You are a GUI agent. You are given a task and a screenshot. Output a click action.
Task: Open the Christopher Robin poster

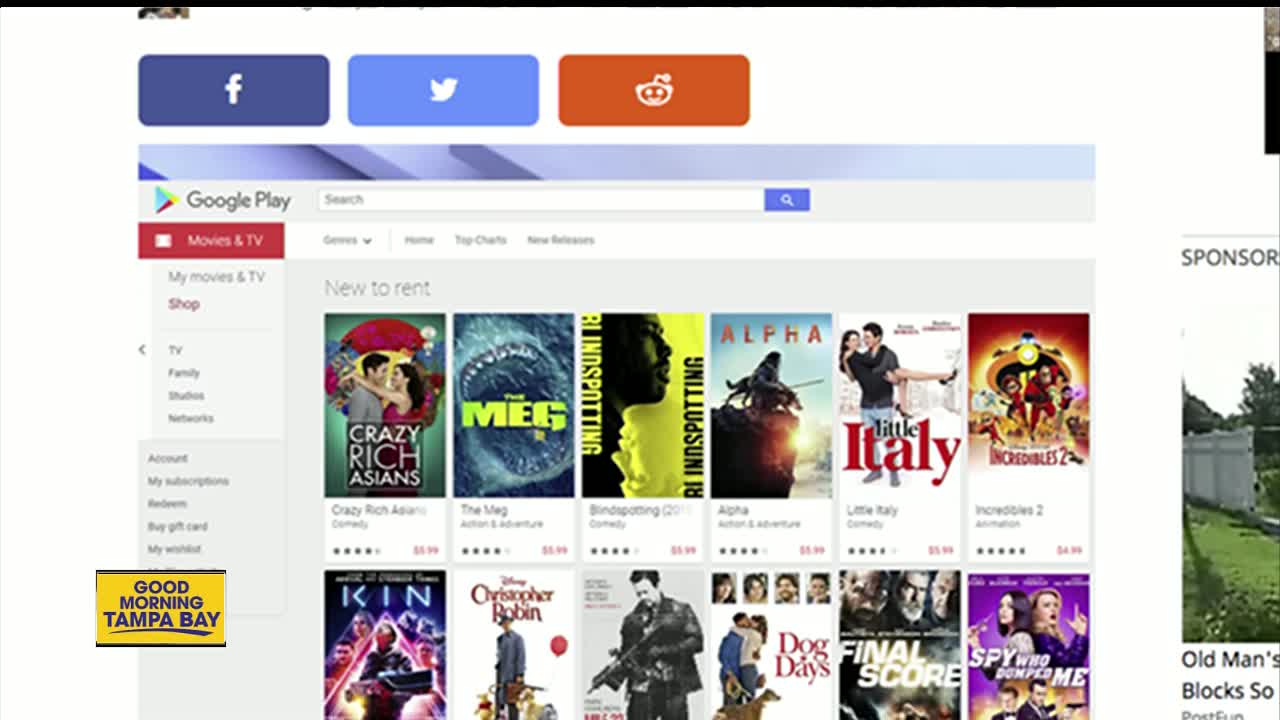[514, 645]
